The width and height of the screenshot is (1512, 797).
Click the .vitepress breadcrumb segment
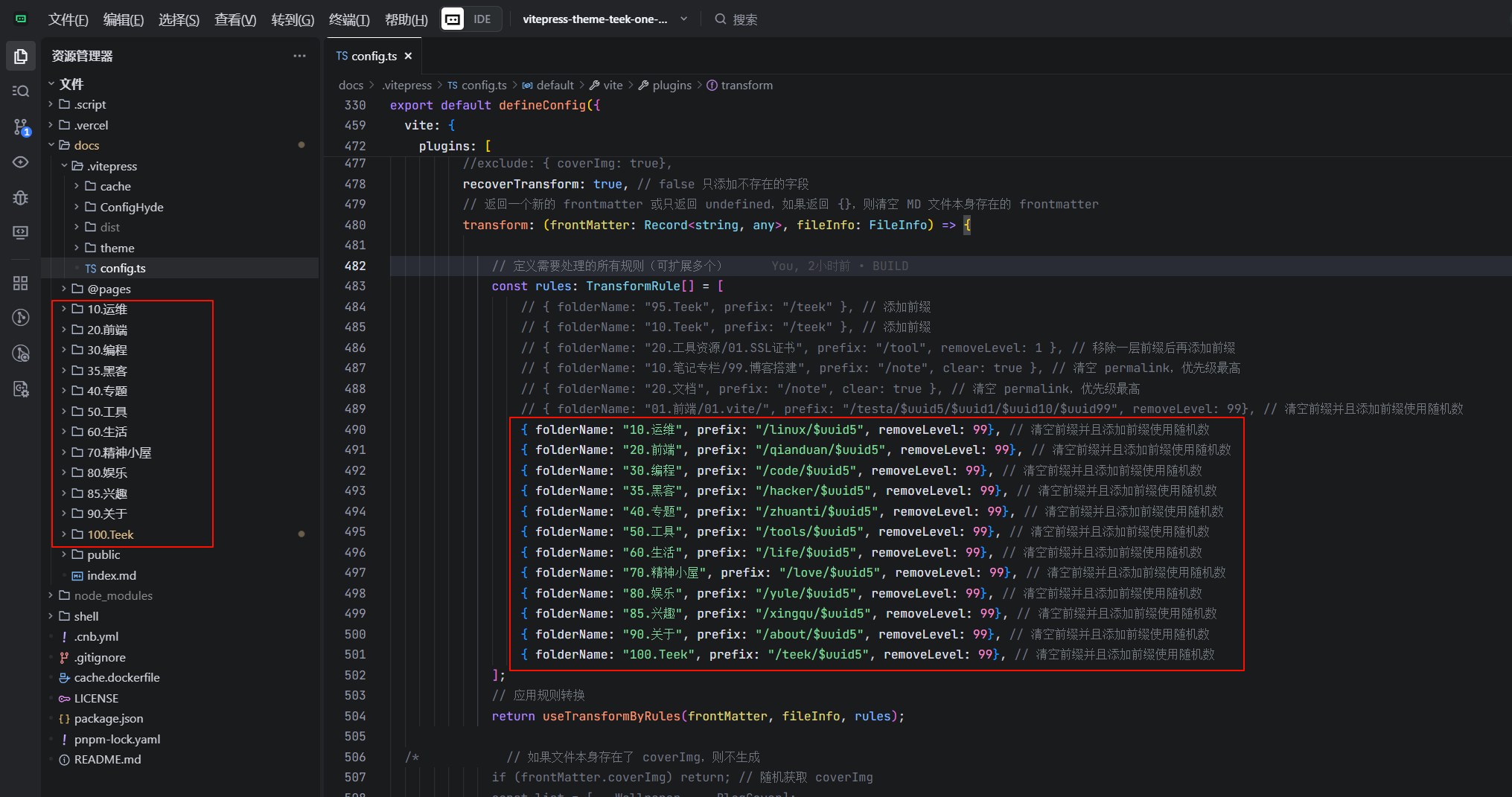(x=406, y=86)
